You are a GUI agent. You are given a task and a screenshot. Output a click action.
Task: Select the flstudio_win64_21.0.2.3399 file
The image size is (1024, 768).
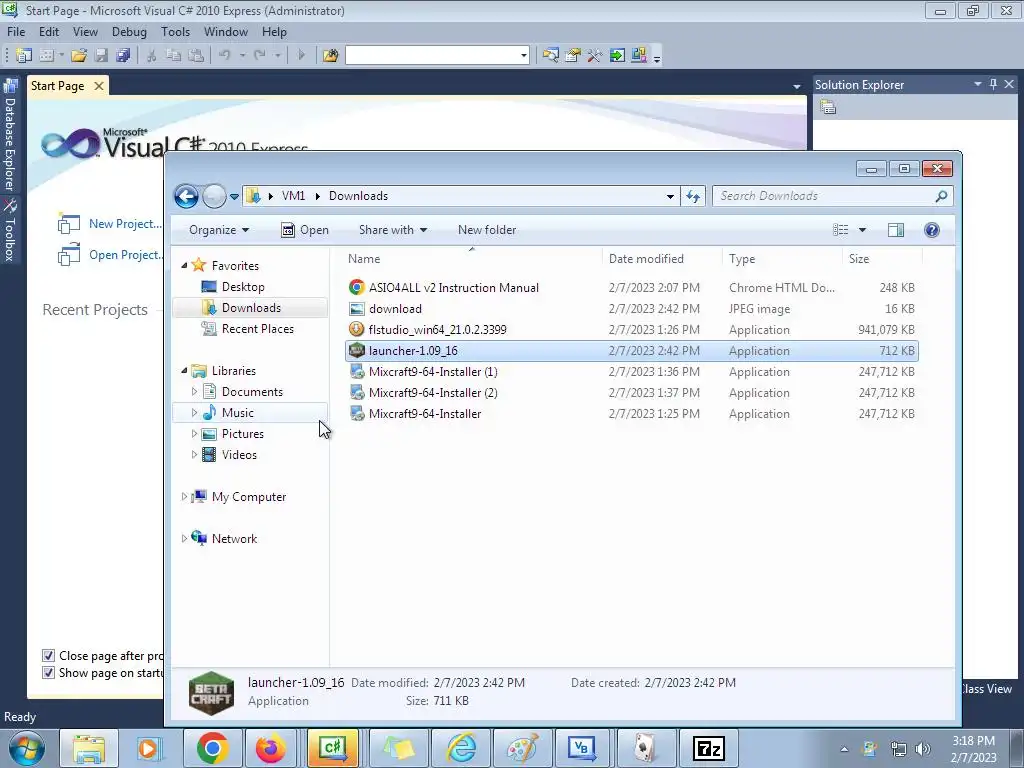coord(632,330)
